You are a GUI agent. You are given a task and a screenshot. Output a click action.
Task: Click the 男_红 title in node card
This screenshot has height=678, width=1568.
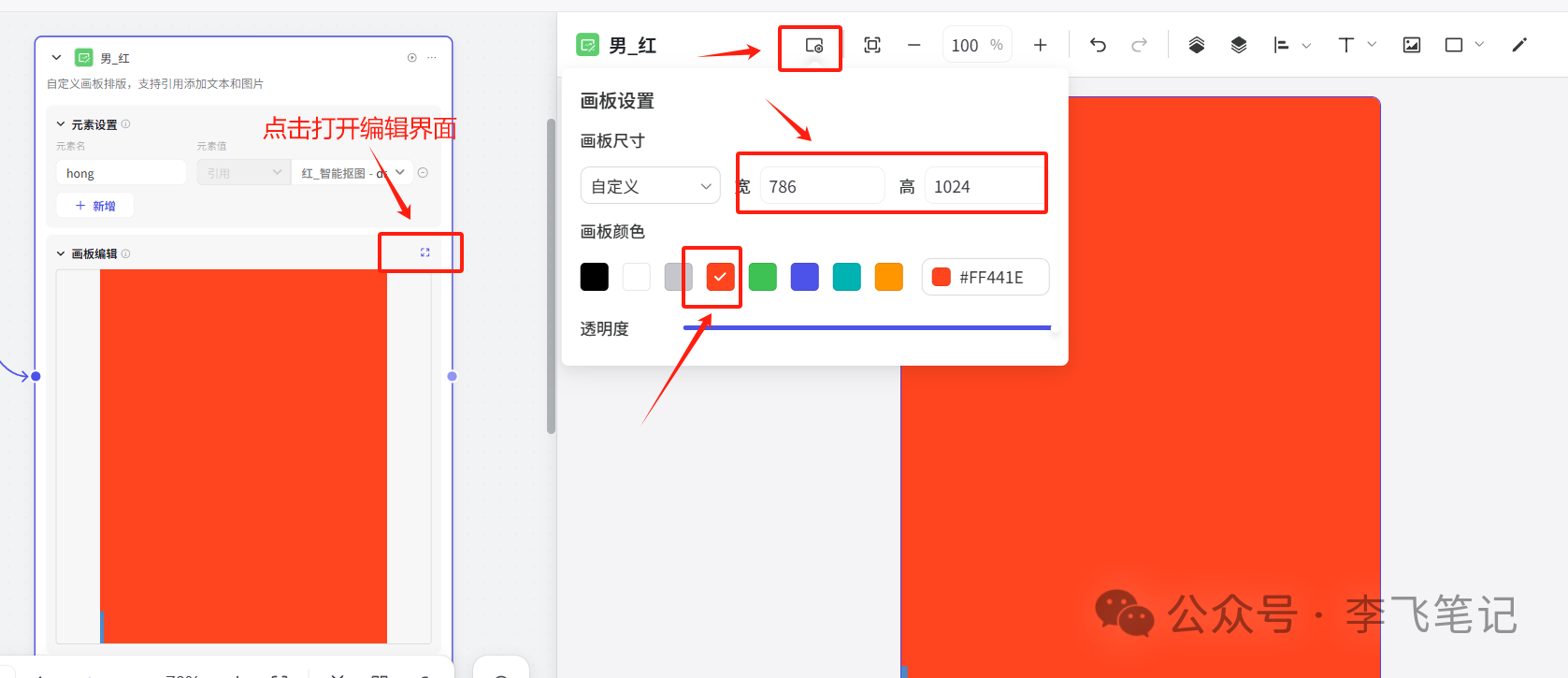click(115, 58)
